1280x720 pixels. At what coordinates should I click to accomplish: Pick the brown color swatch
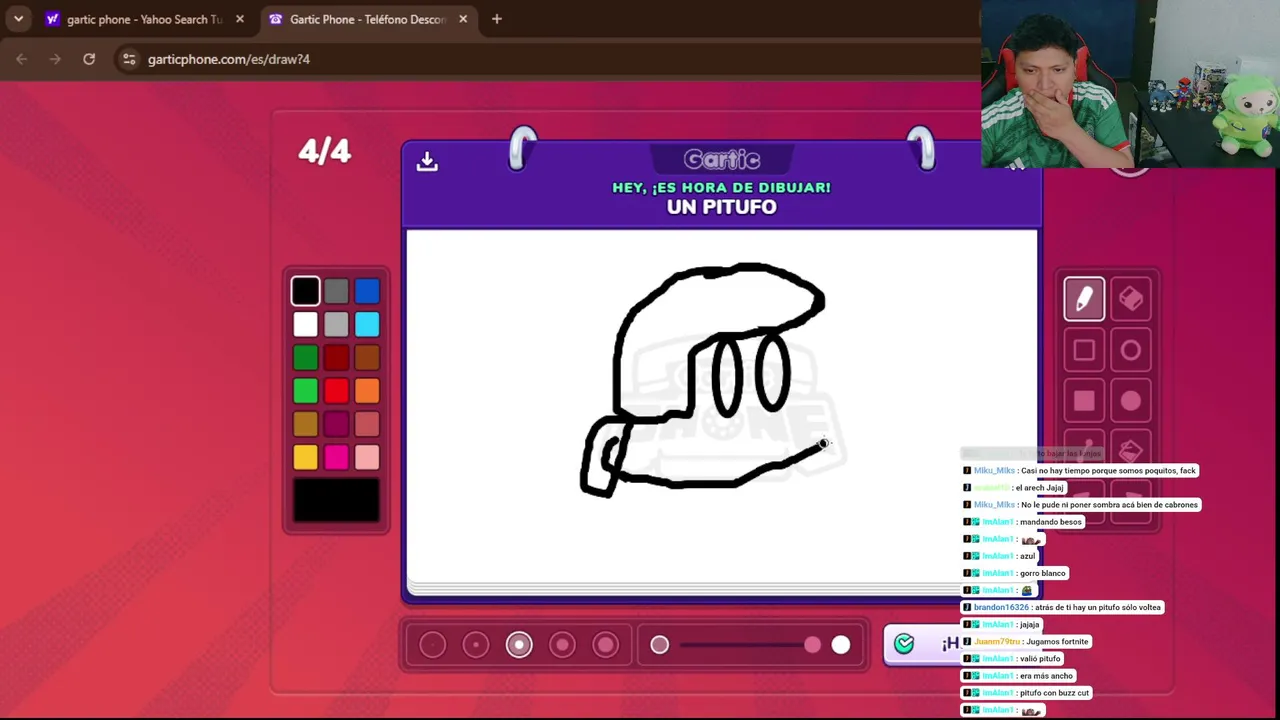click(x=367, y=358)
